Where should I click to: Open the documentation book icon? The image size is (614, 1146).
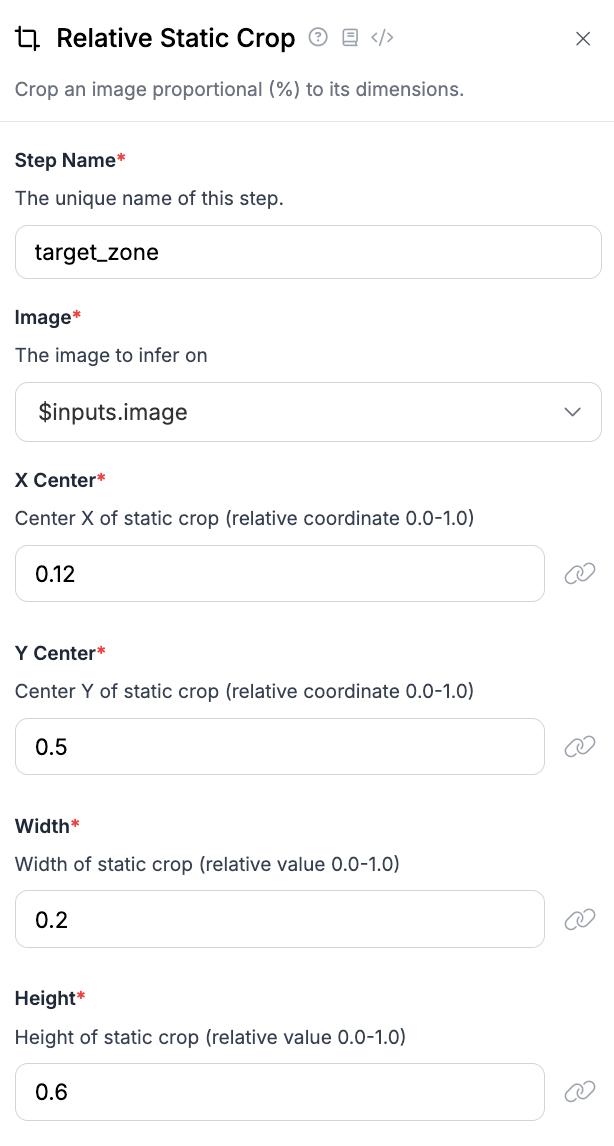pos(349,38)
